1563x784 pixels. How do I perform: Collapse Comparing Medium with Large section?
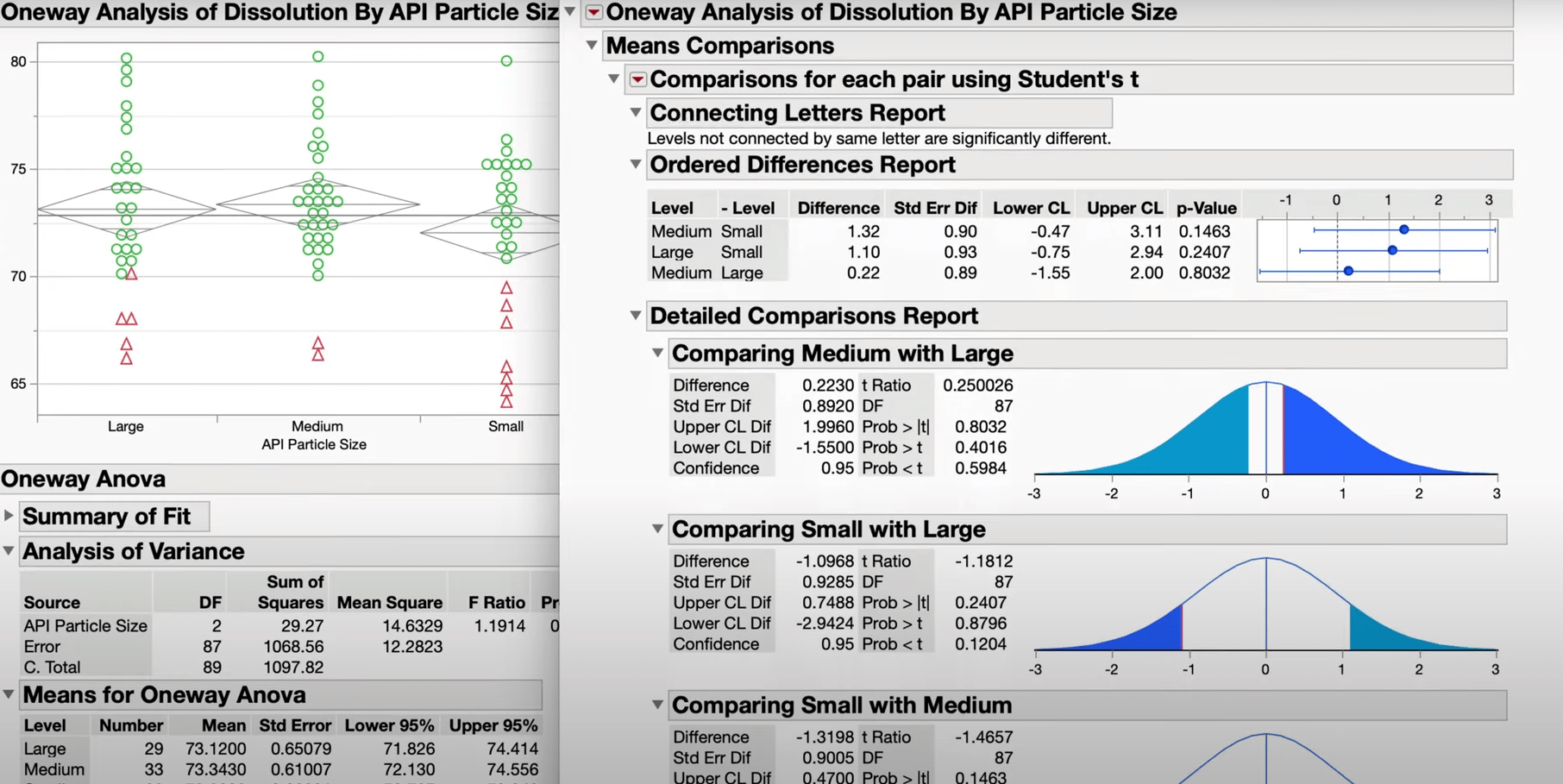[657, 353]
